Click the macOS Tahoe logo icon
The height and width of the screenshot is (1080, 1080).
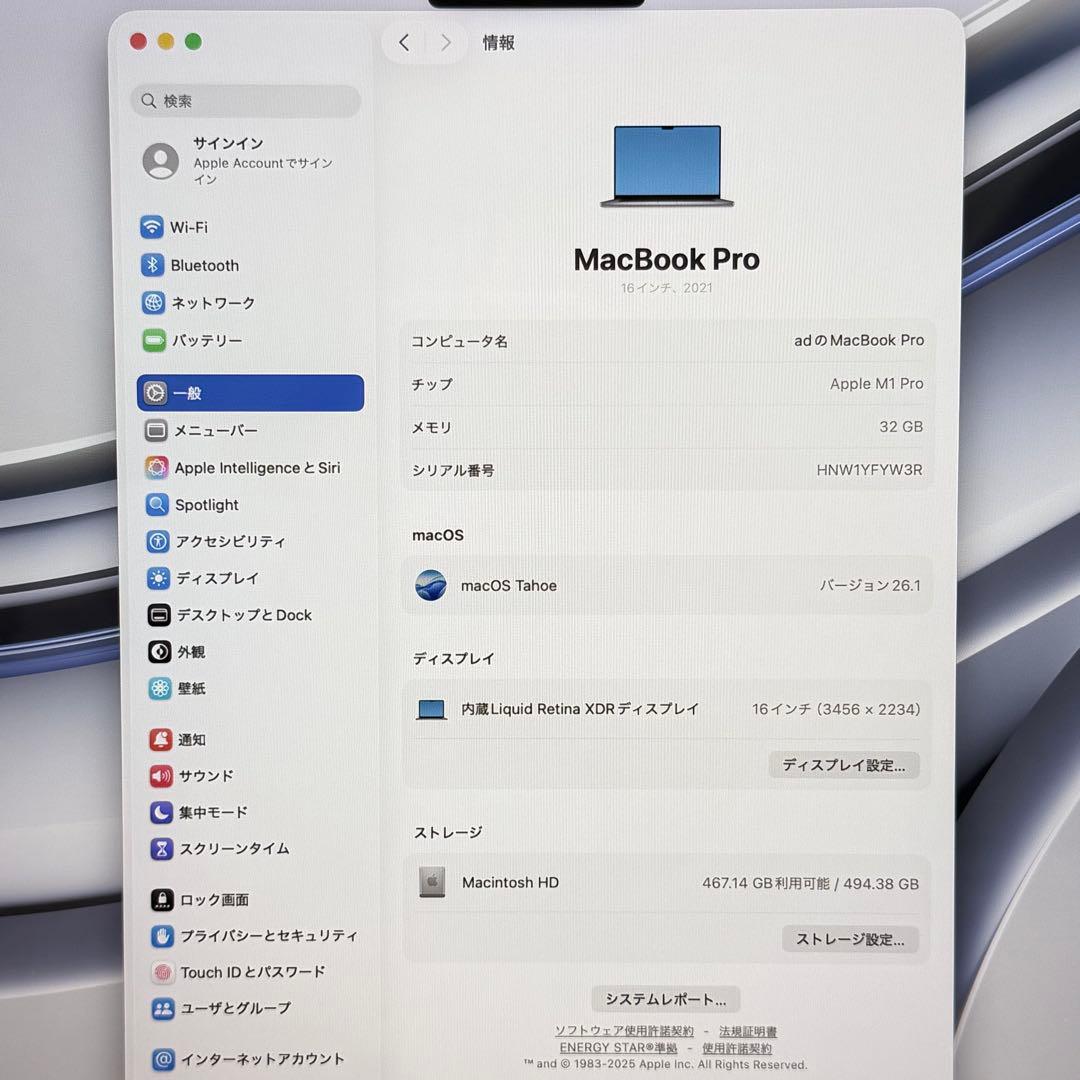[x=431, y=585]
